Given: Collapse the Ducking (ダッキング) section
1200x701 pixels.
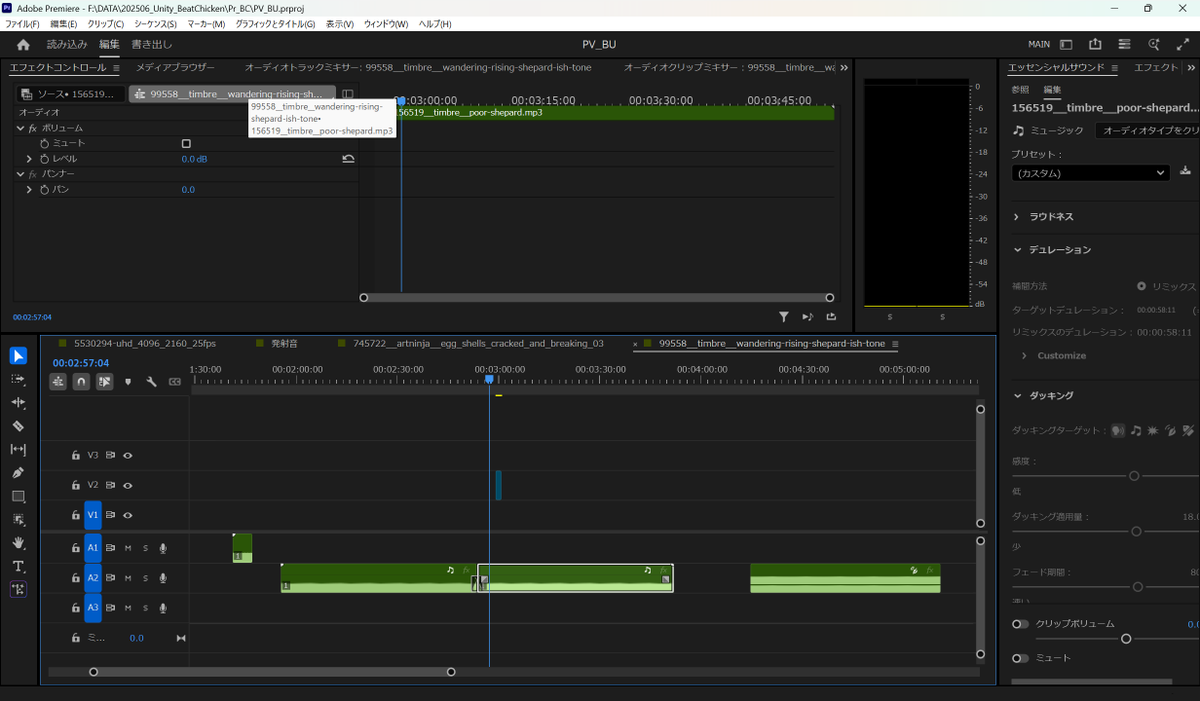Looking at the screenshot, I should pyautogui.click(x=1016, y=396).
